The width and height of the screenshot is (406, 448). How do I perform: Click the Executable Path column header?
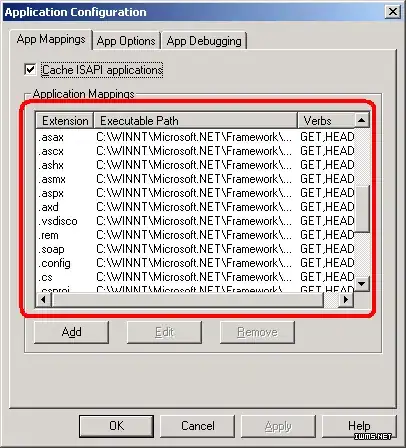click(195, 120)
